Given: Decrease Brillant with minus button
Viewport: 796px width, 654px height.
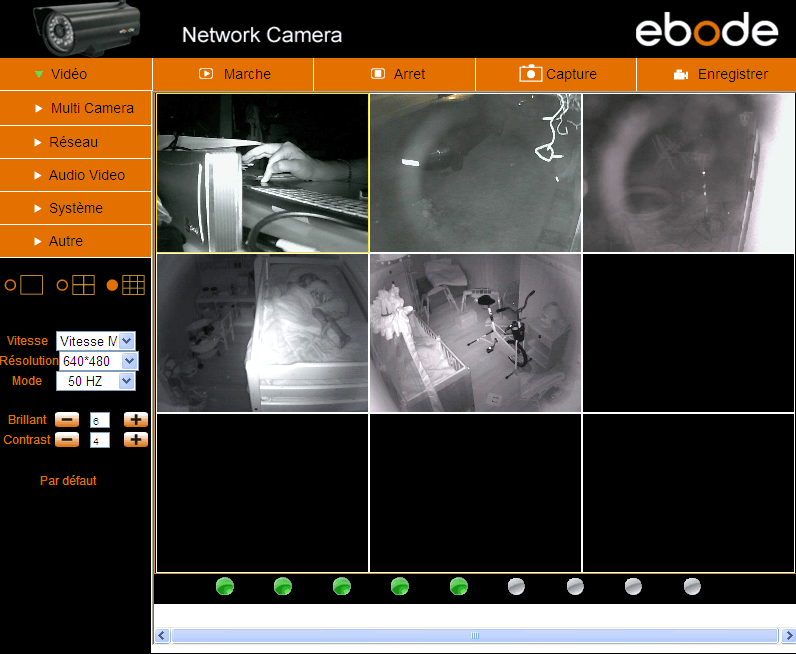Looking at the screenshot, I should [x=67, y=419].
